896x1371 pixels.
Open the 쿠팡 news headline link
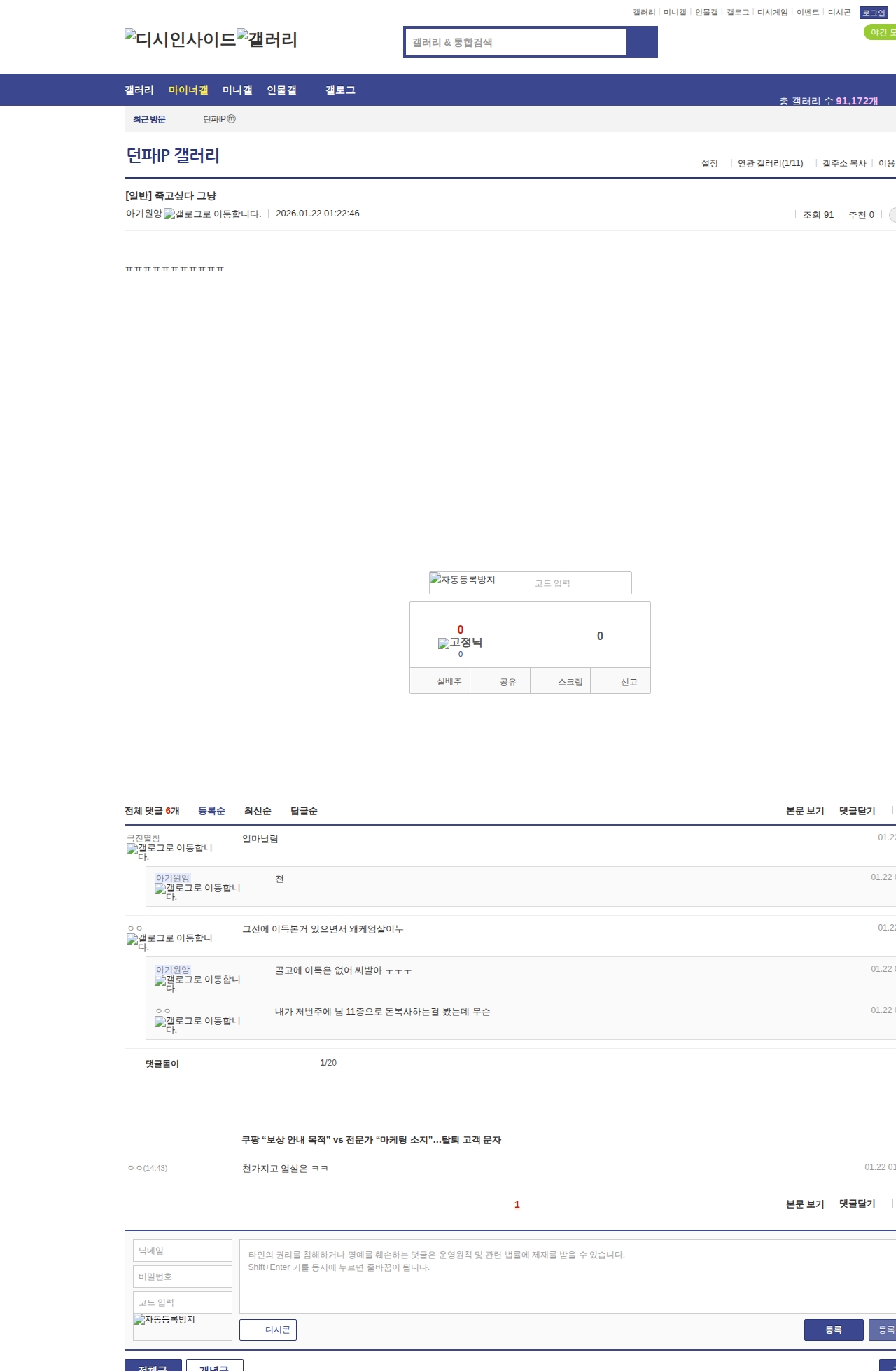[x=371, y=1140]
